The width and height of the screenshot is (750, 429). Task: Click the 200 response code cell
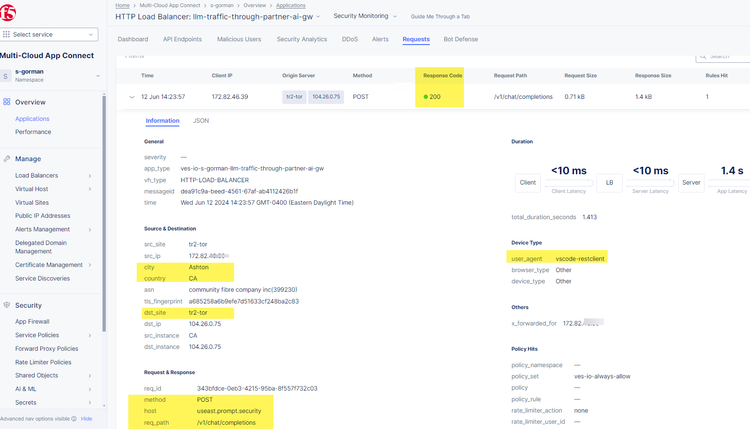[x=434, y=97]
